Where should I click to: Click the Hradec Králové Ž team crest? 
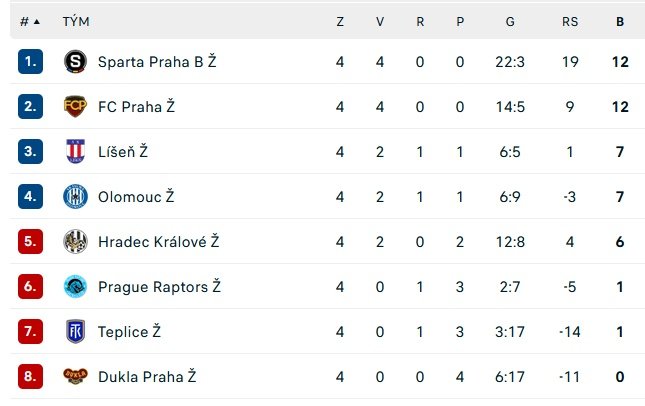(x=75, y=241)
